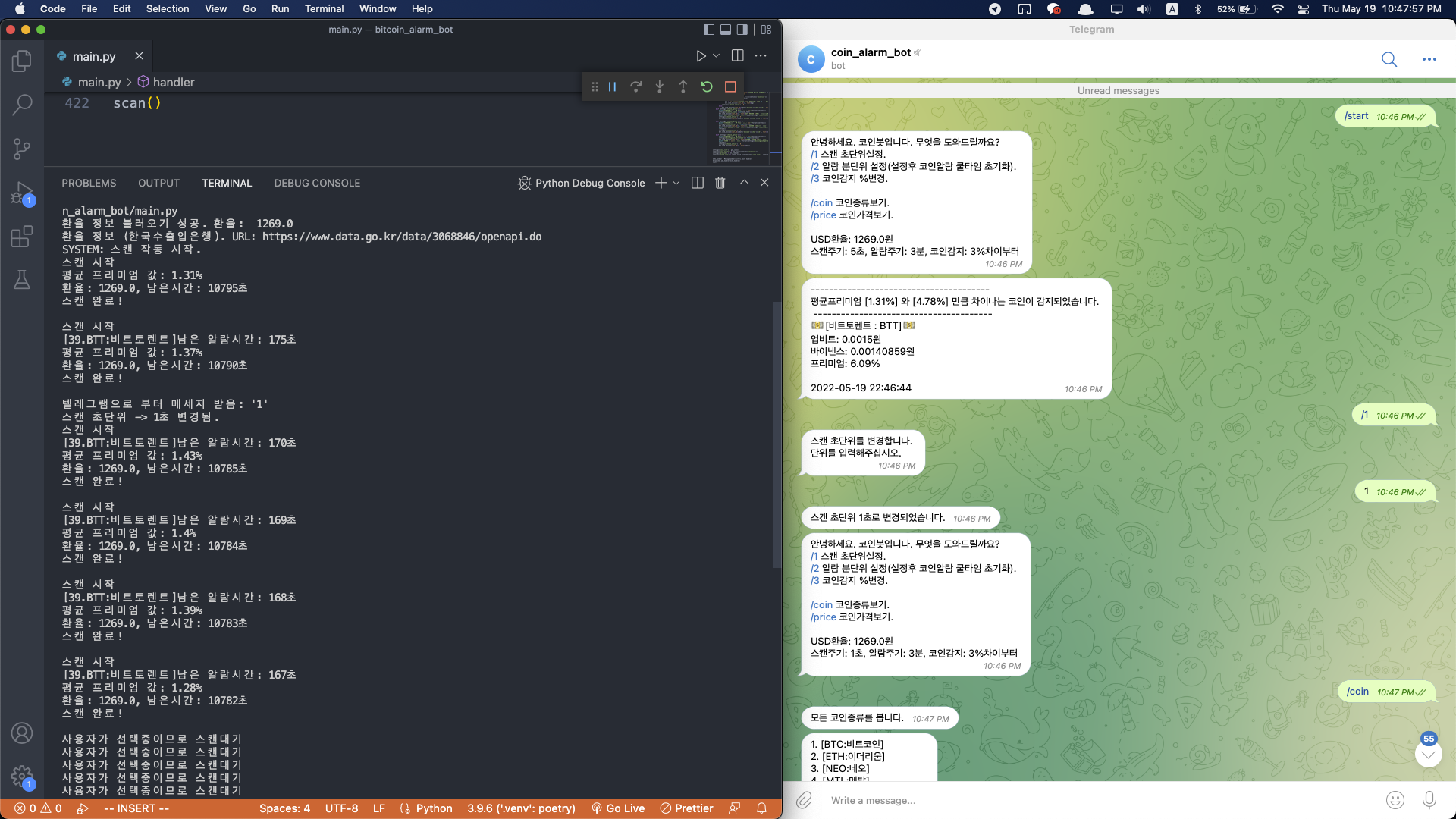Click the terminal scrollbar
1456x819 pixels.
click(777, 435)
